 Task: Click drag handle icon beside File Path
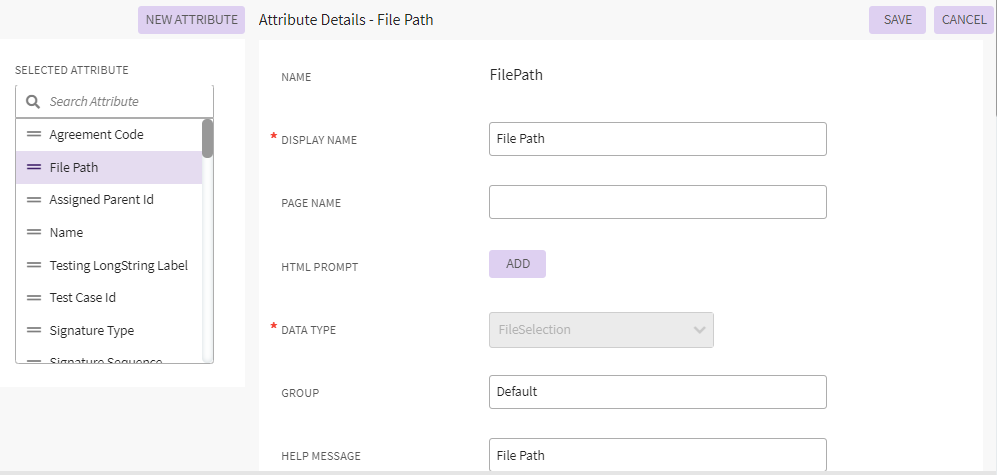coord(34,167)
